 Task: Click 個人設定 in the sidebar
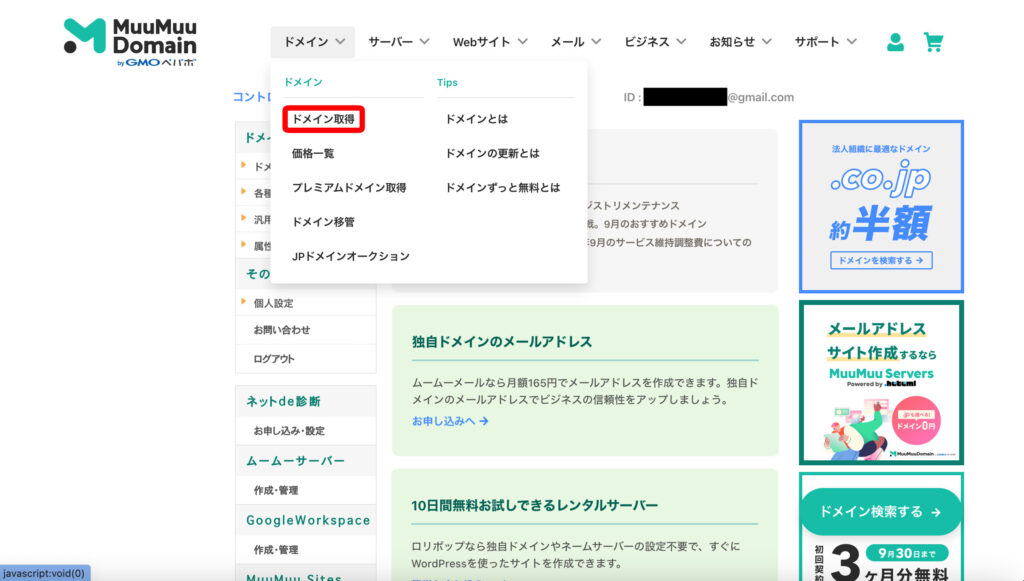coord(273,303)
